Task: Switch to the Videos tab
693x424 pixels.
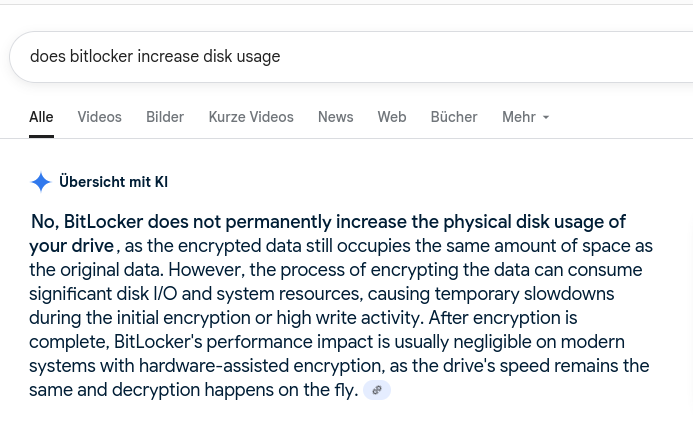Action: pyautogui.click(x=99, y=117)
